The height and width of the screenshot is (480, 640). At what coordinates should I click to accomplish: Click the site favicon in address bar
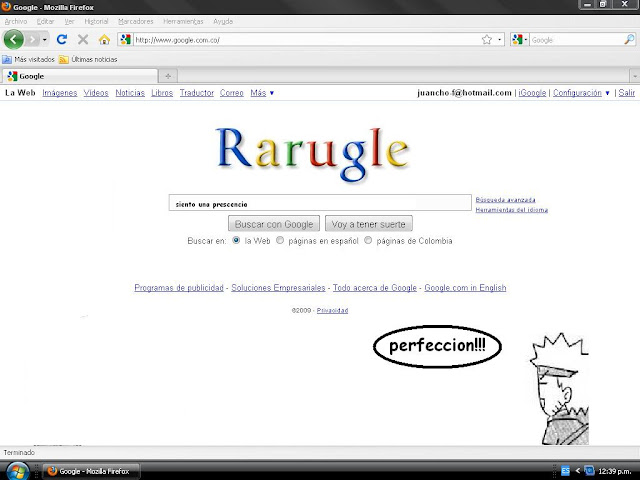[x=125, y=40]
